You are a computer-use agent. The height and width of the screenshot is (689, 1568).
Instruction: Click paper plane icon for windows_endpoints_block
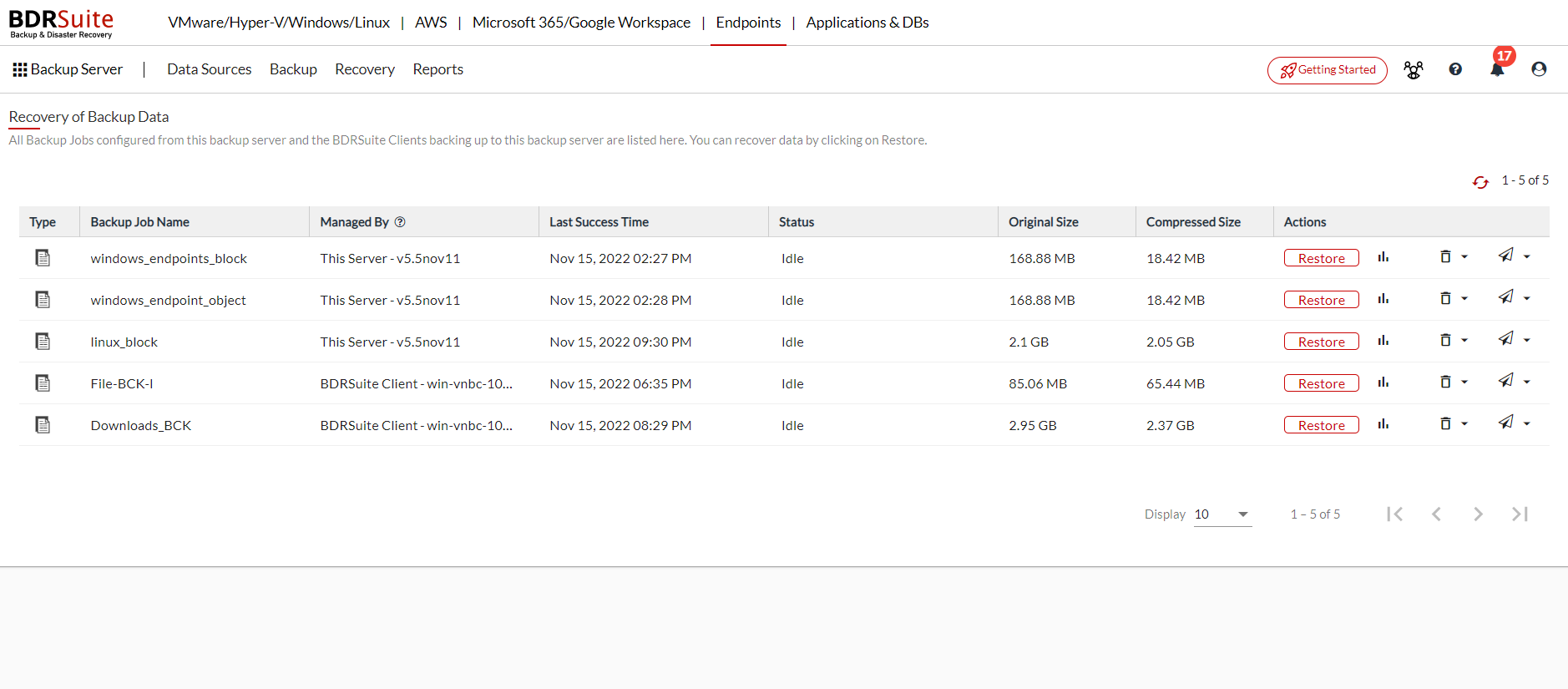pyautogui.click(x=1505, y=256)
